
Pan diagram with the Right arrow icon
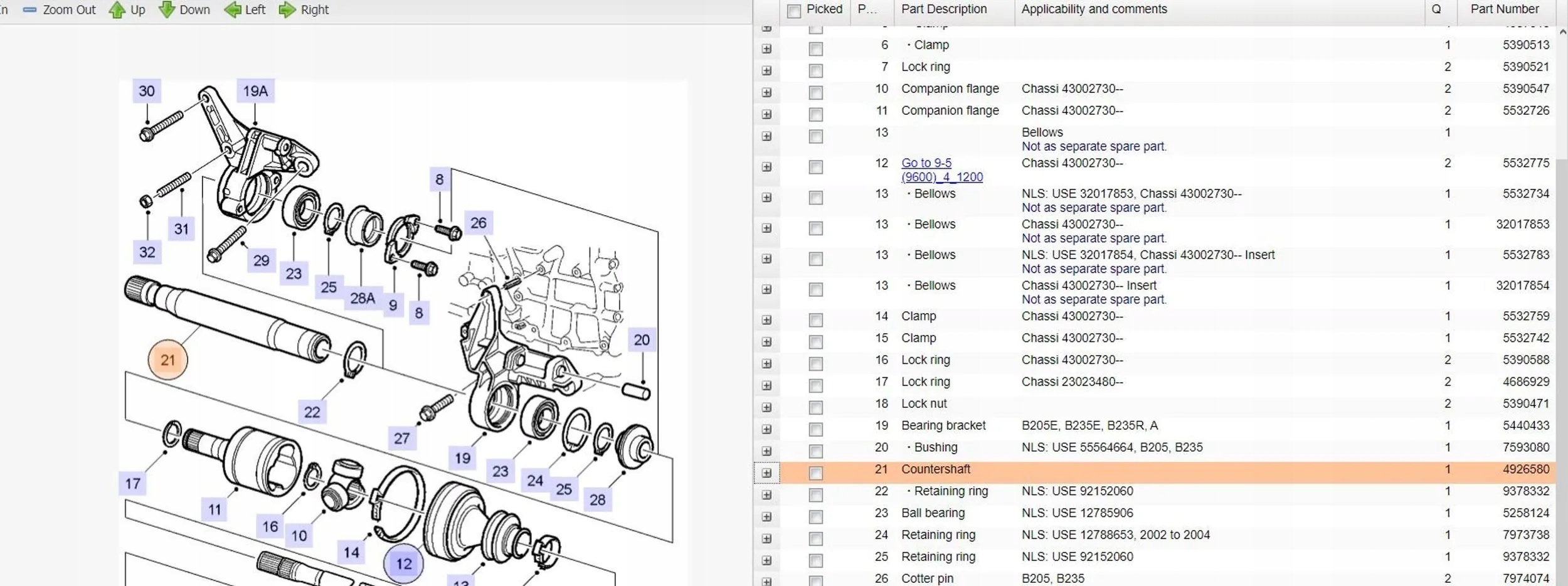287,10
